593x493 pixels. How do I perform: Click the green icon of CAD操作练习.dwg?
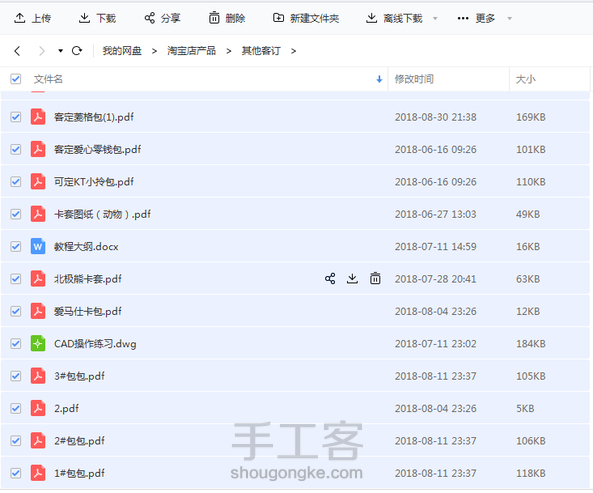tap(38, 344)
